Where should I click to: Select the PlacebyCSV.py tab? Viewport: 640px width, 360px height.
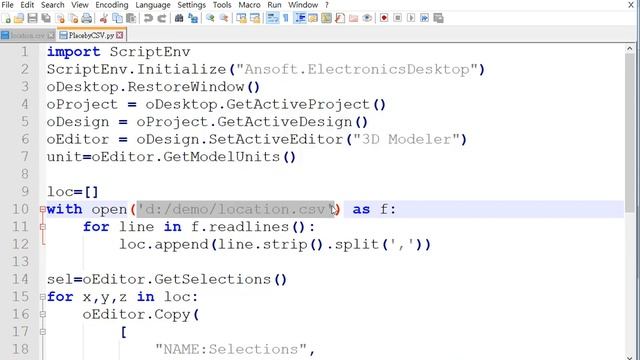91,35
